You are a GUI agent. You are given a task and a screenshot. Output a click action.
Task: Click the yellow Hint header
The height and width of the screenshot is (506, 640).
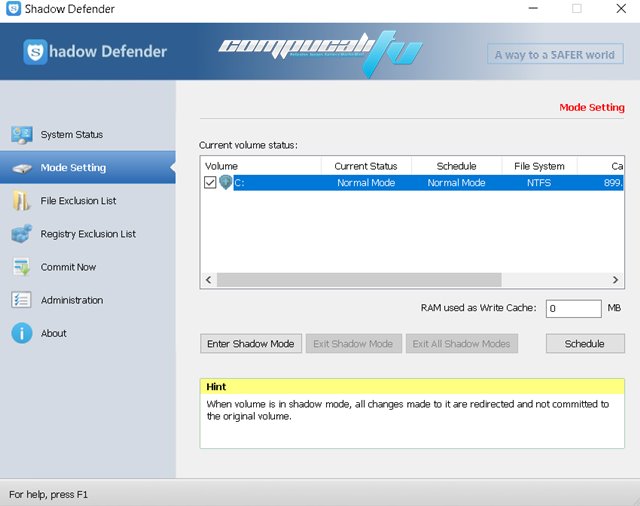(412, 386)
